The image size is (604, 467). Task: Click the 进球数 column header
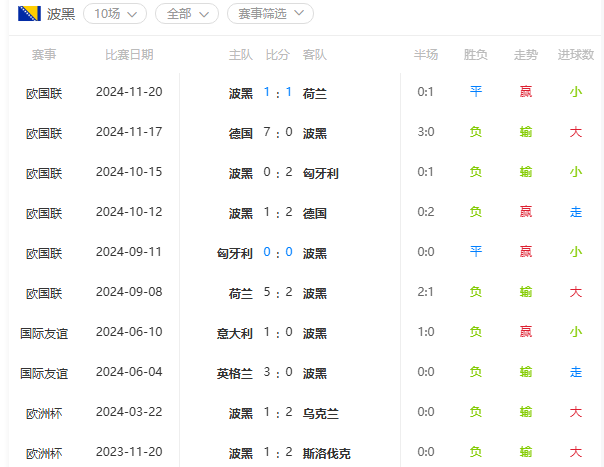(575, 55)
